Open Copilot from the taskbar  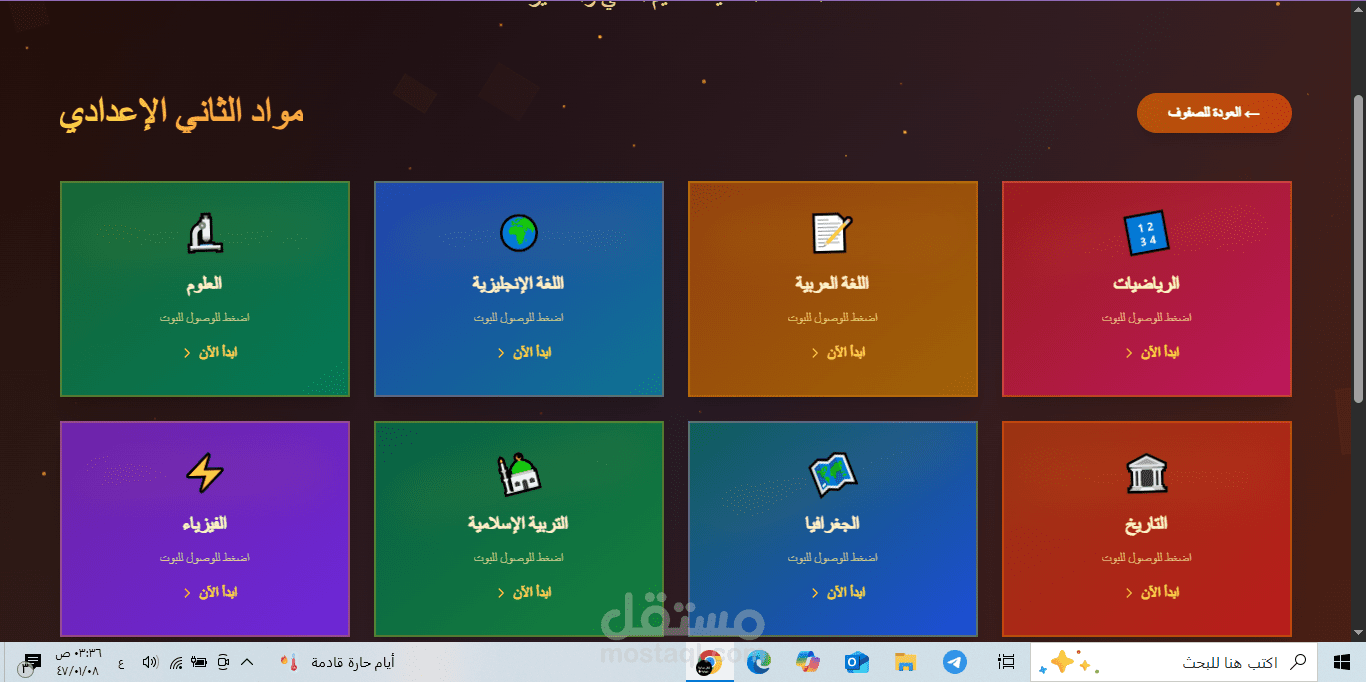pyautogui.click(x=808, y=662)
